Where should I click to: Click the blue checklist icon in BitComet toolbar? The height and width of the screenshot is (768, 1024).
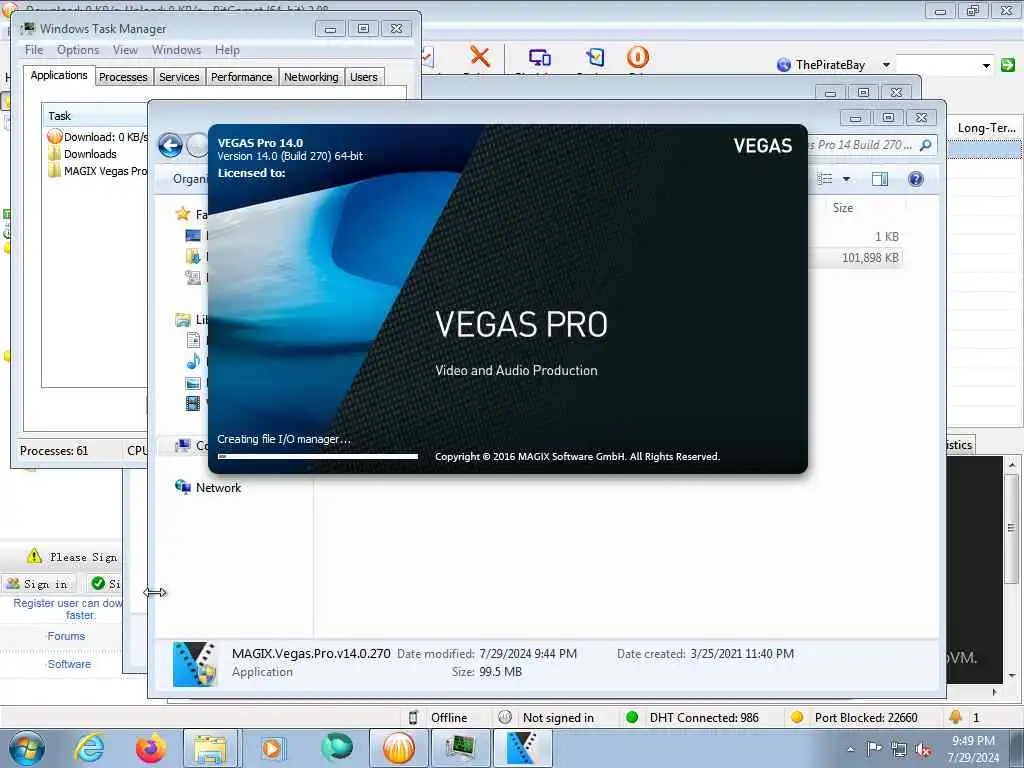pos(594,57)
